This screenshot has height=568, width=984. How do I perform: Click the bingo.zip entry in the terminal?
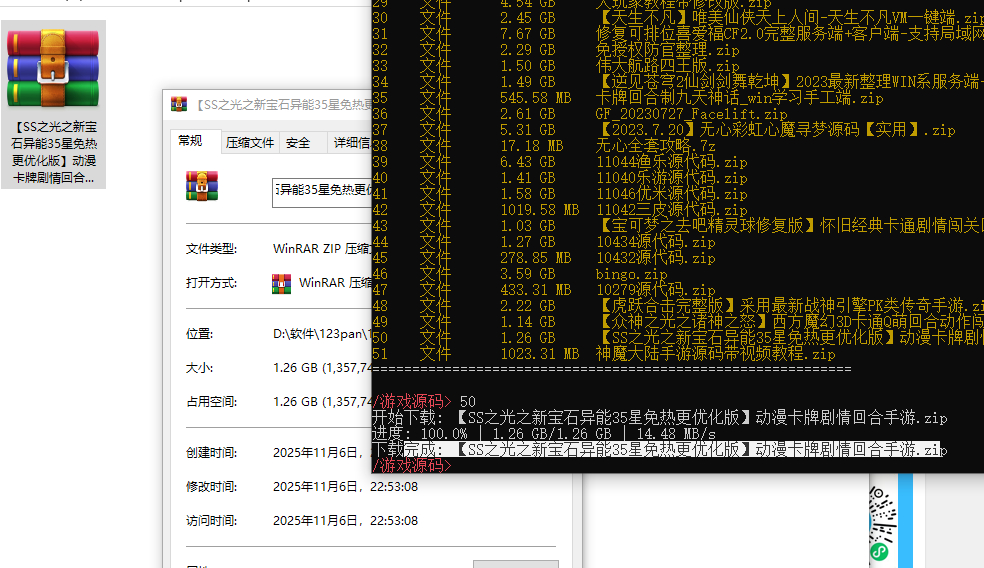630,273
